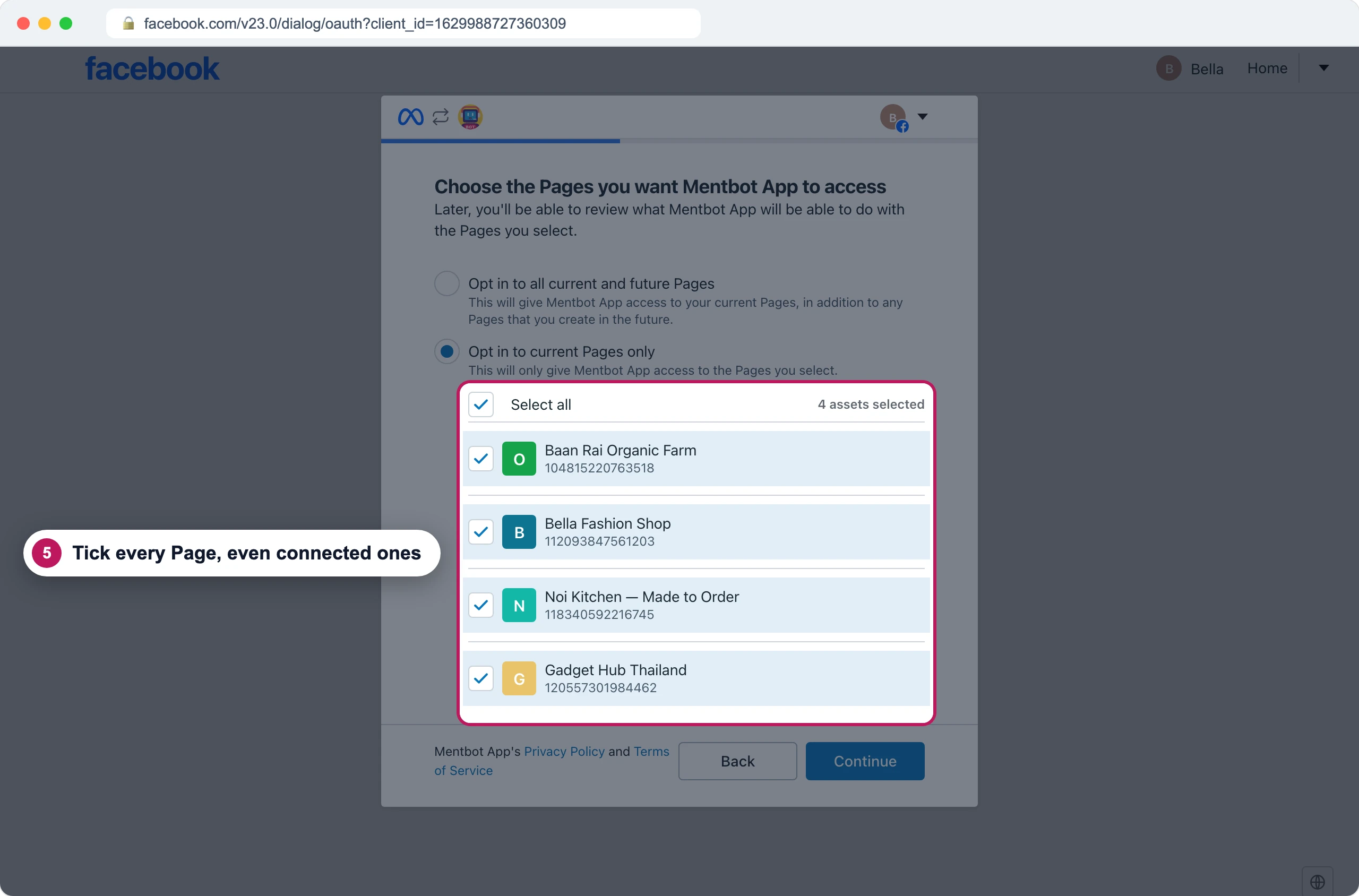Select 'Opt in to all current and future Pages'
1359x896 pixels.
pyautogui.click(x=447, y=283)
